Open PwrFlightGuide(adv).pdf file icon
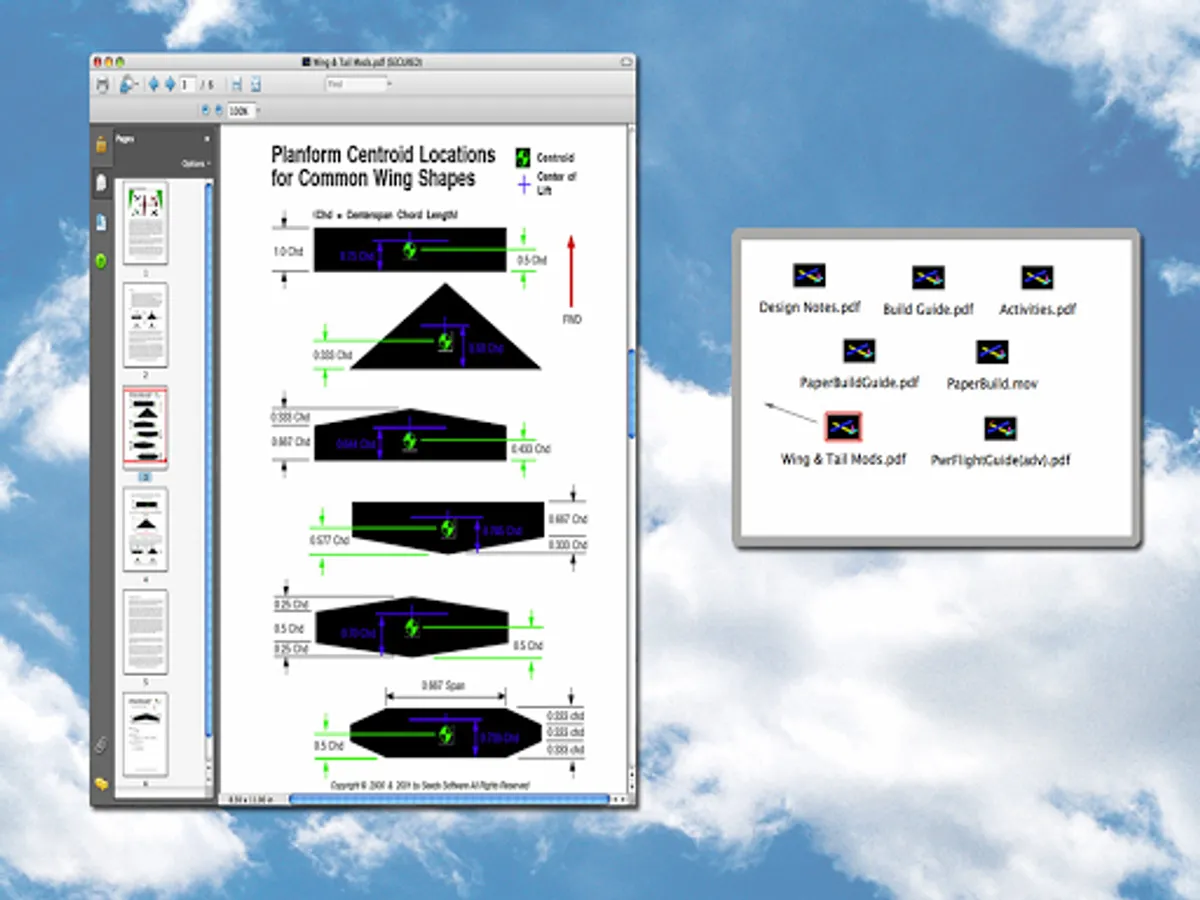 [x=1000, y=429]
